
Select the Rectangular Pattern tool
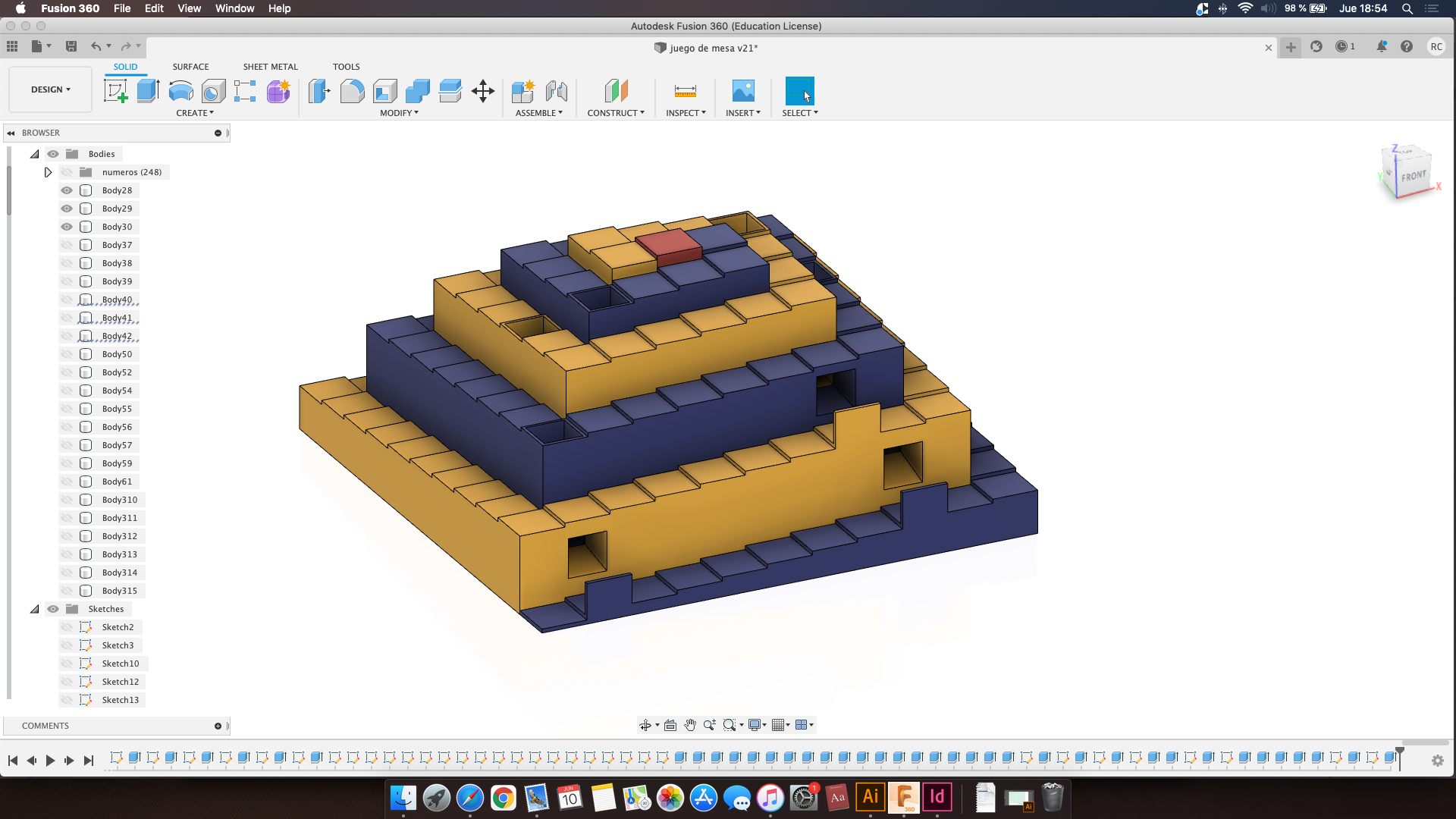click(x=246, y=91)
